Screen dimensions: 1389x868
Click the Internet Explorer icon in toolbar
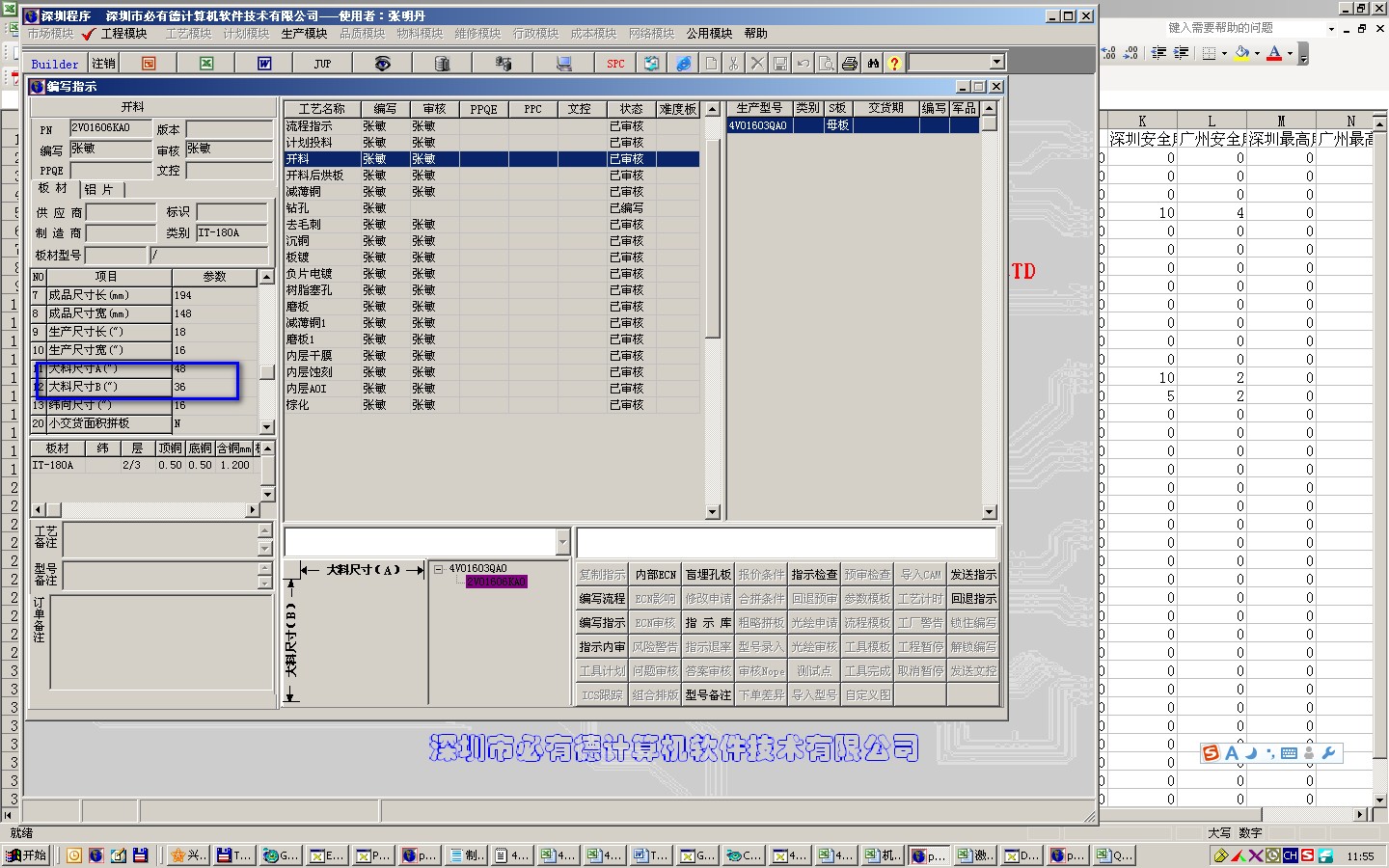683,64
